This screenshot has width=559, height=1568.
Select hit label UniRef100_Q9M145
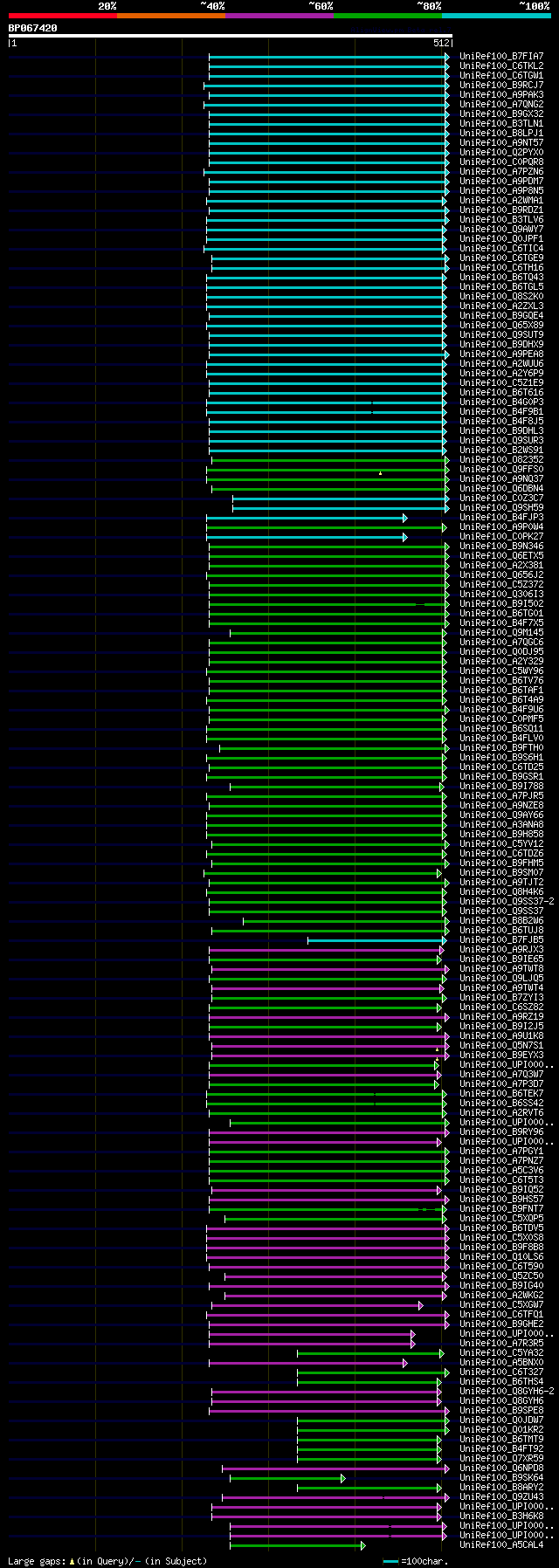coord(501,633)
